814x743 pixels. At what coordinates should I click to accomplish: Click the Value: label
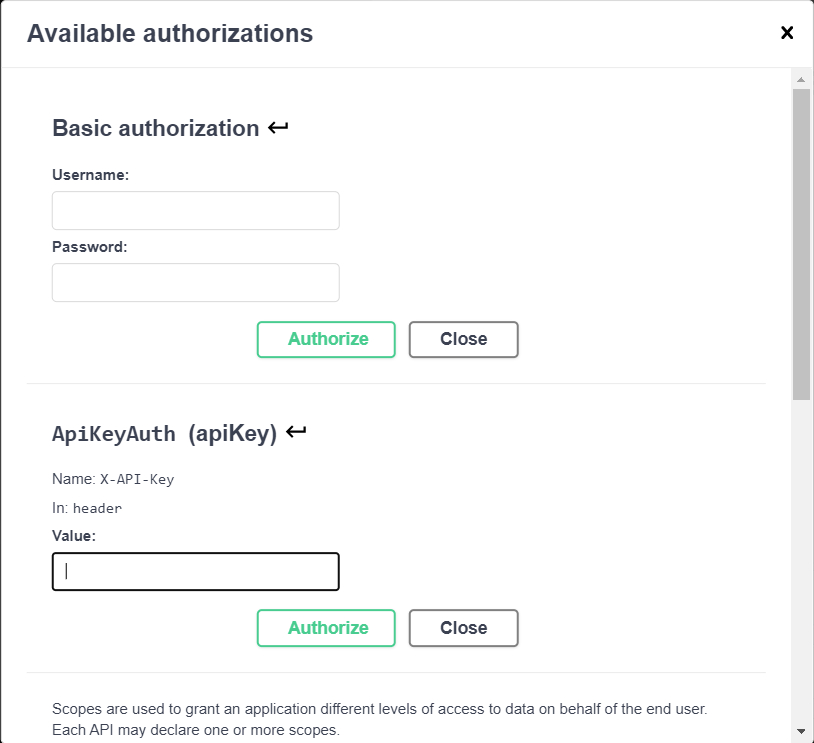coord(74,536)
